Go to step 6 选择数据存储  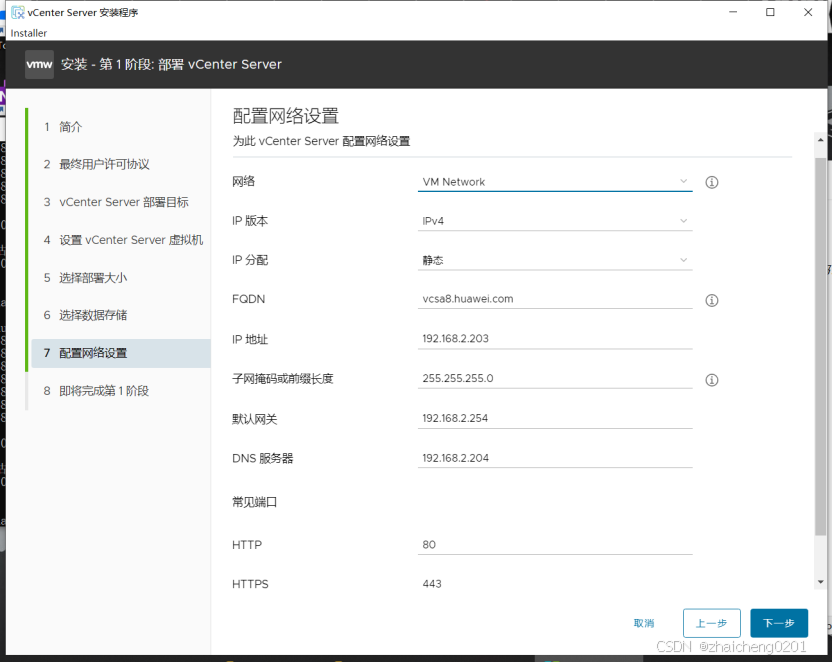(120, 315)
